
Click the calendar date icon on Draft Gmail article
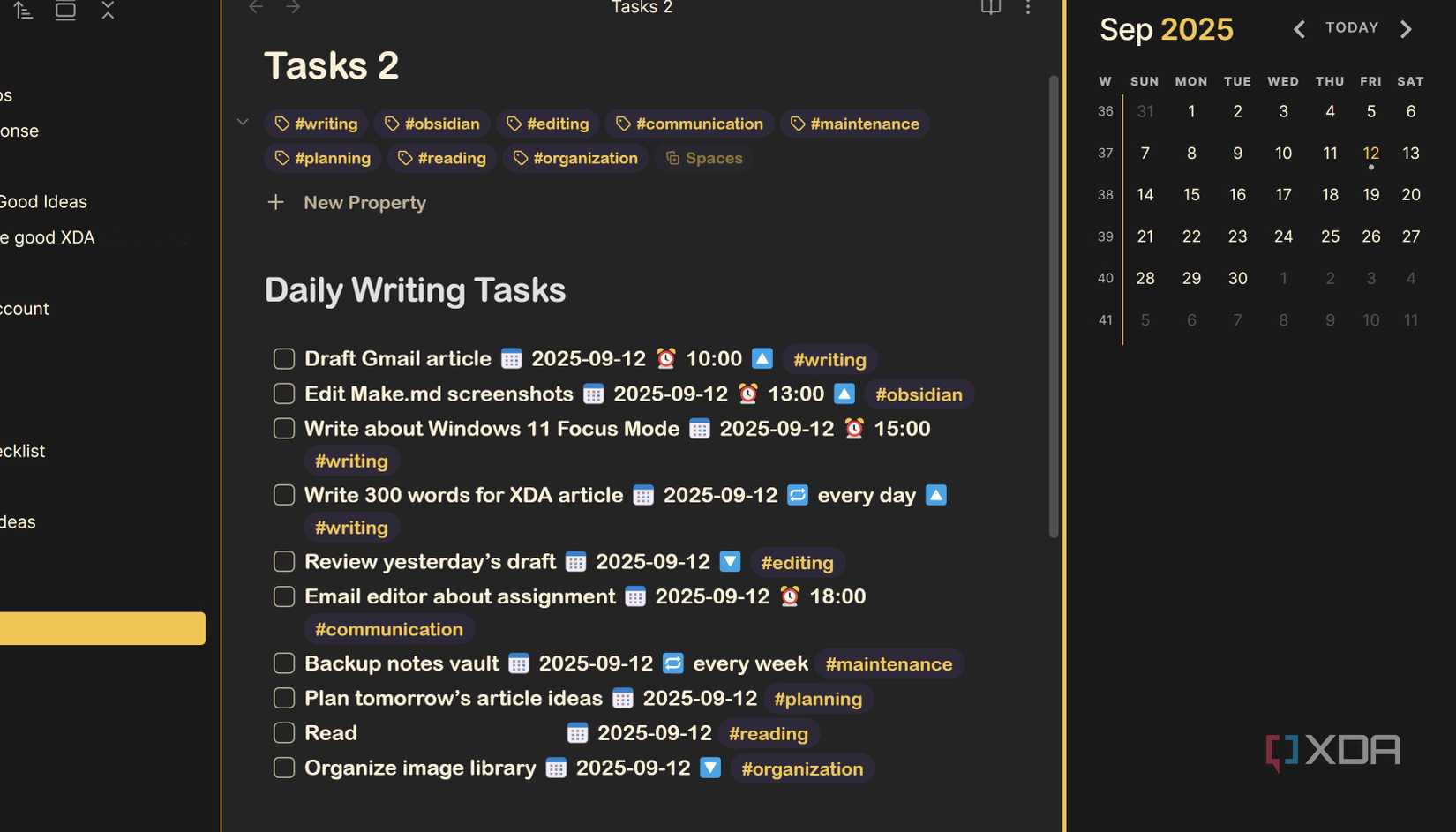click(511, 359)
